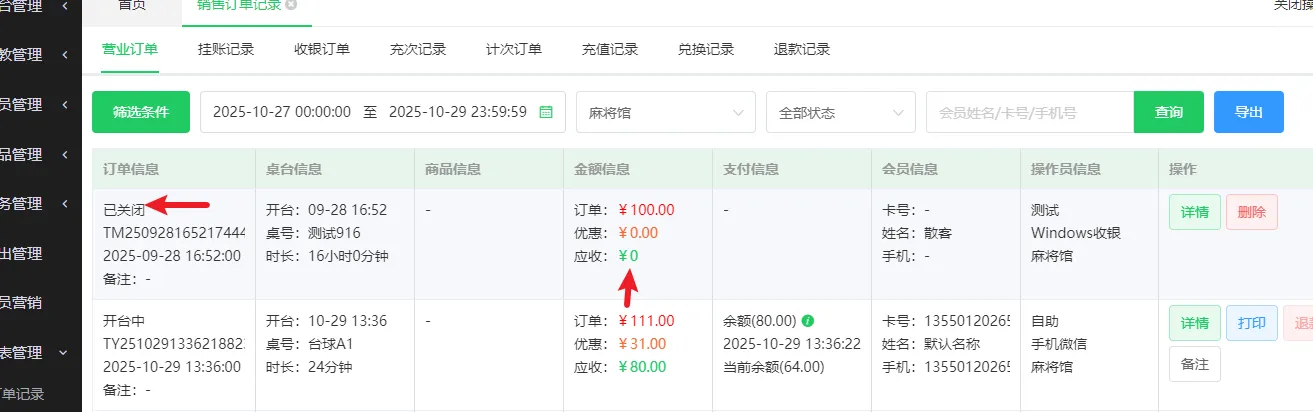This screenshot has width=1313, height=412.
Task: Delete the closed order with 删除 button
Action: click(x=1251, y=212)
